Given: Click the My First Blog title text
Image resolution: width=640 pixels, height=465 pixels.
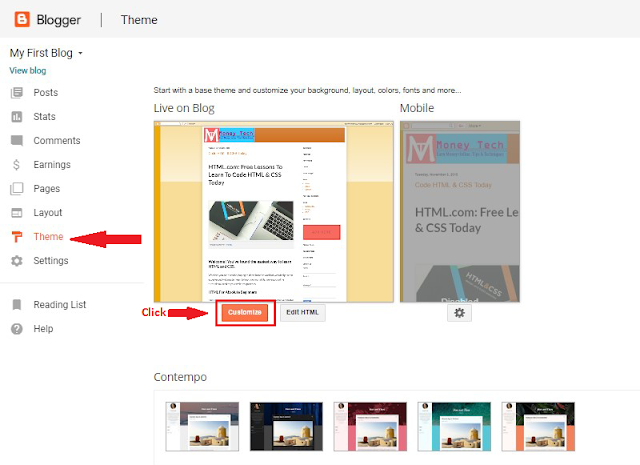Looking at the screenshot, I should click(41, 53).
